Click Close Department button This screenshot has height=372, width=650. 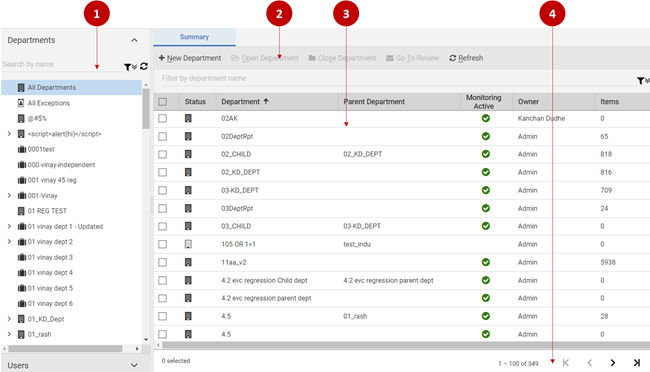(342, 58)
